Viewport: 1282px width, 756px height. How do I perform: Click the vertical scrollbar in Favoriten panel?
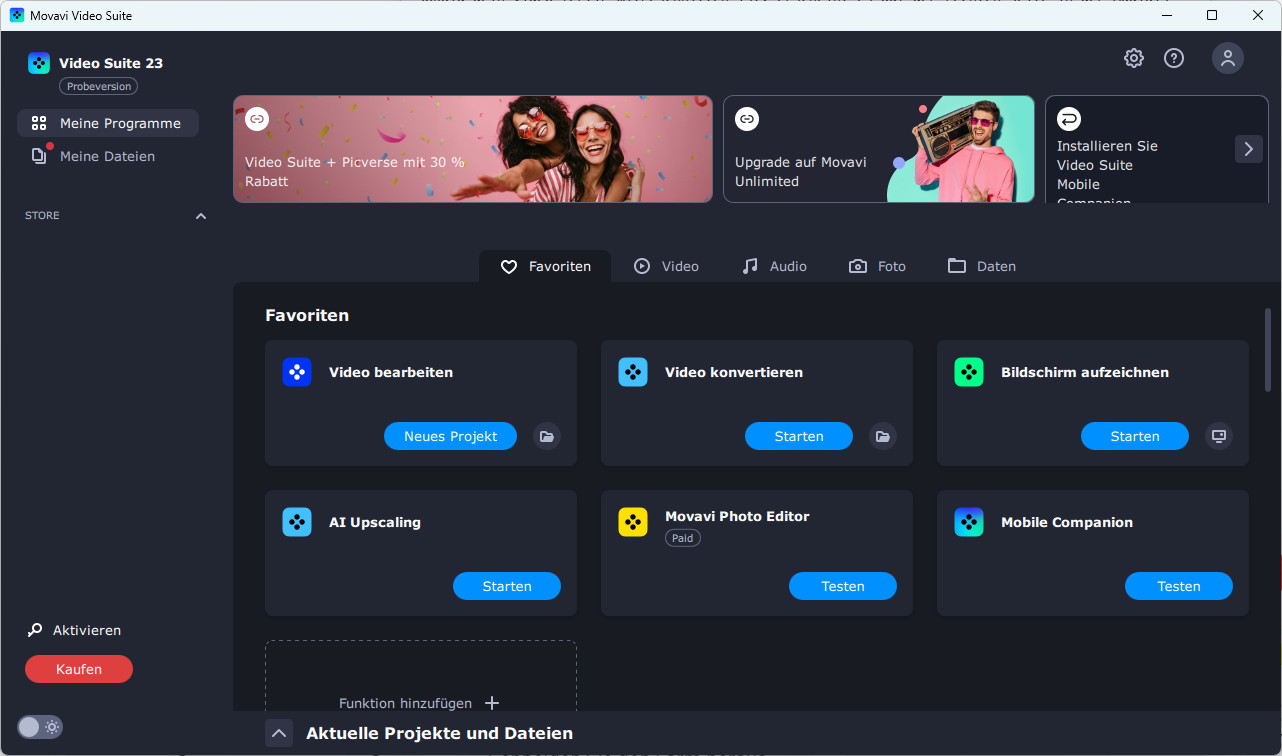[x=1268, y=349]
